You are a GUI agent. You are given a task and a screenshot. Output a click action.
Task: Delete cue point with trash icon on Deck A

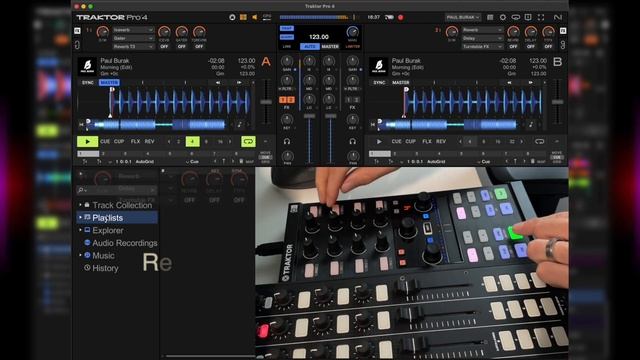tap(241, 162)
